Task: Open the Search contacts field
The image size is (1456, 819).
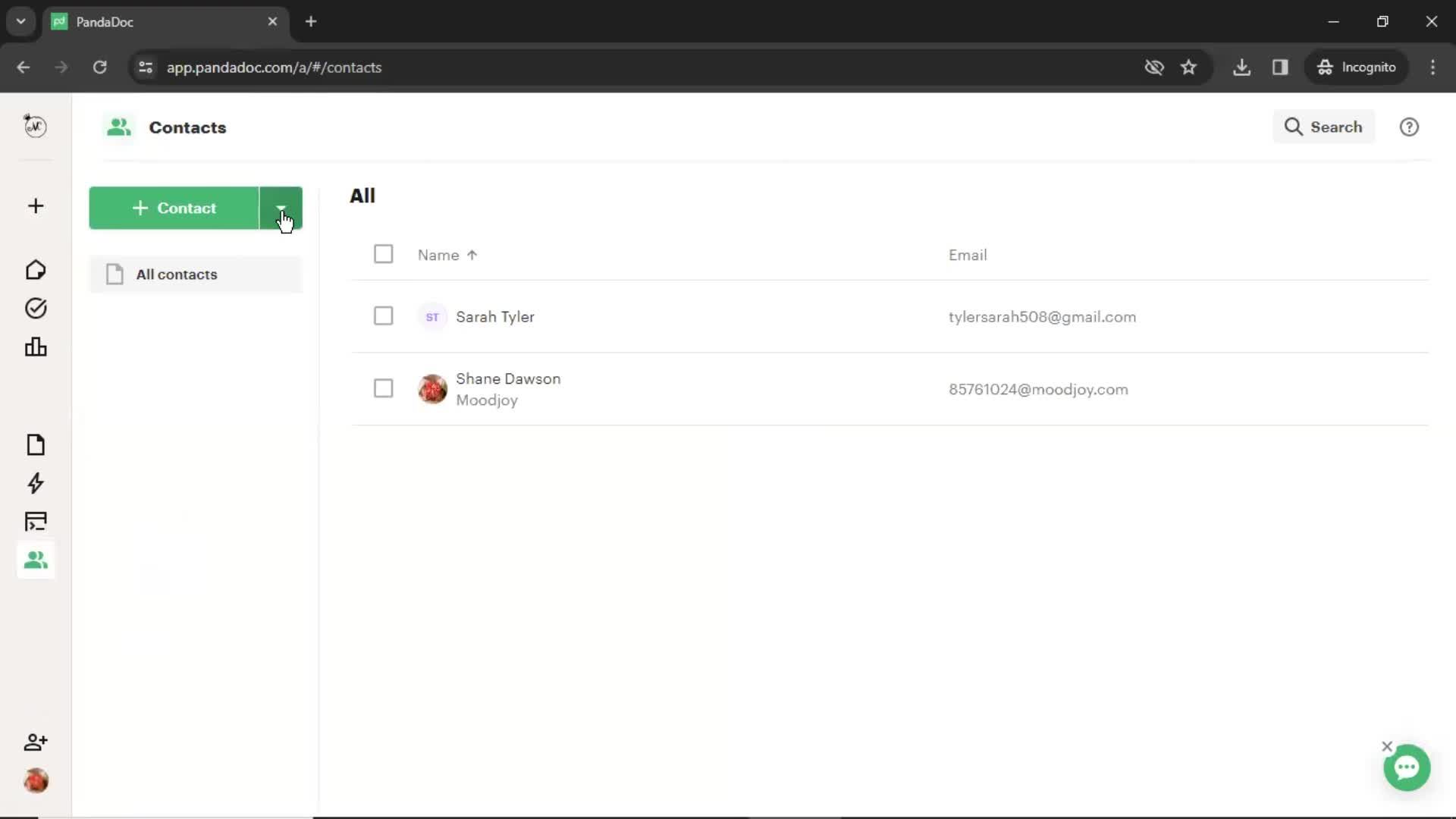Action: (1324, 127)
